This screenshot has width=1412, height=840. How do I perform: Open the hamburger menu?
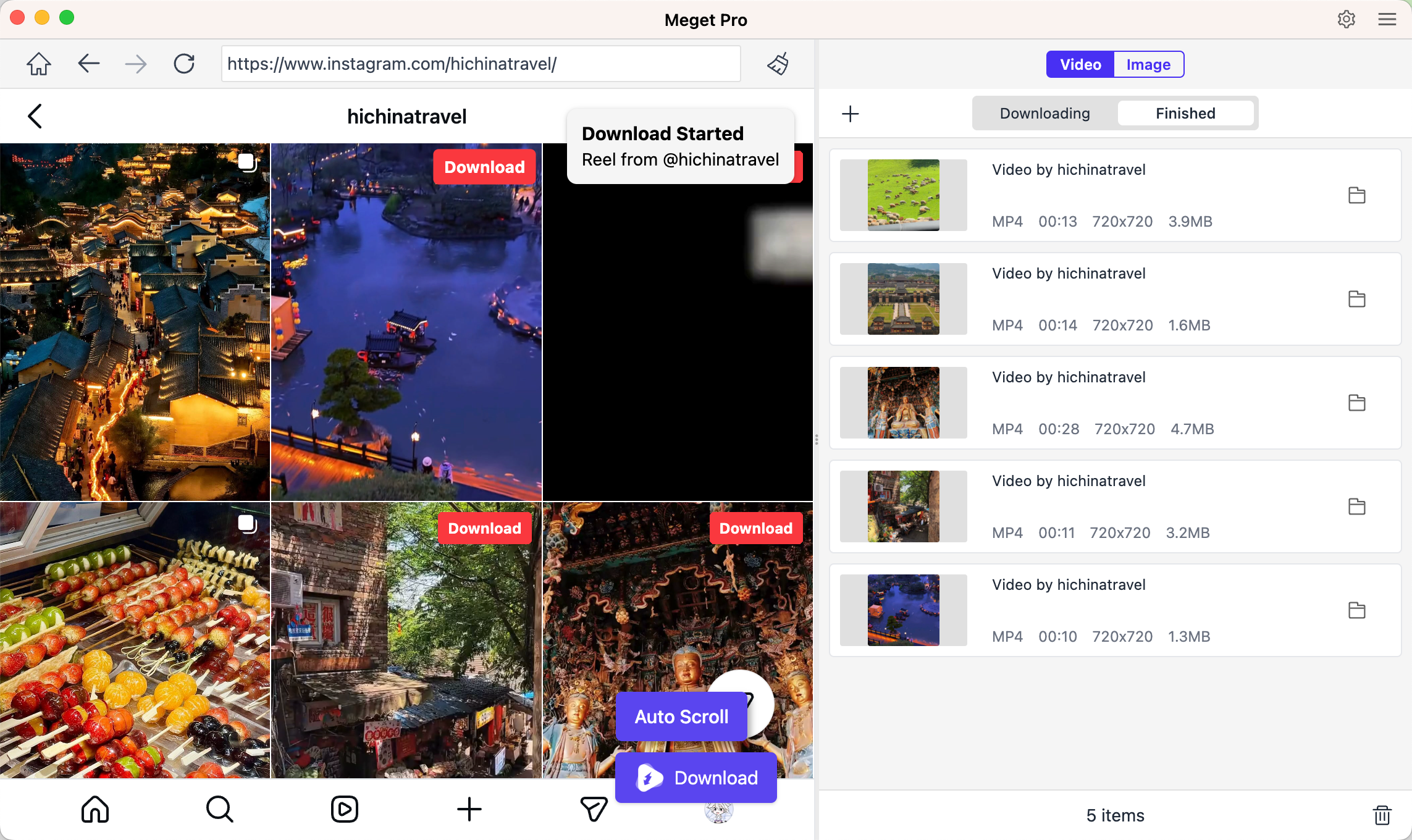point(1387,19)
